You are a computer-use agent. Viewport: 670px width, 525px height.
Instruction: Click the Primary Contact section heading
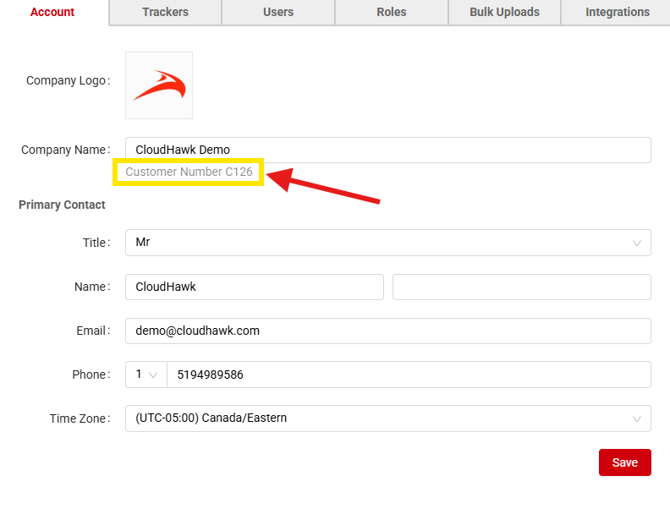62,205
